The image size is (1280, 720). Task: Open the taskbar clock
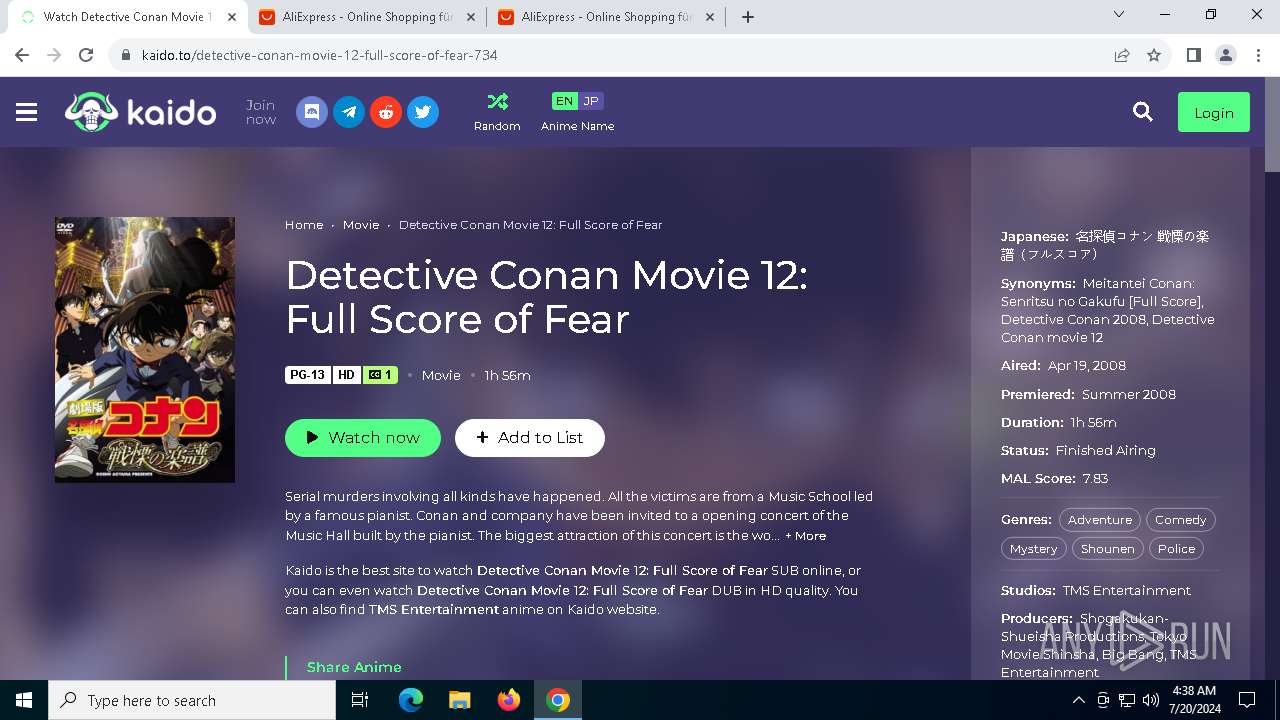coord(1194,700)
